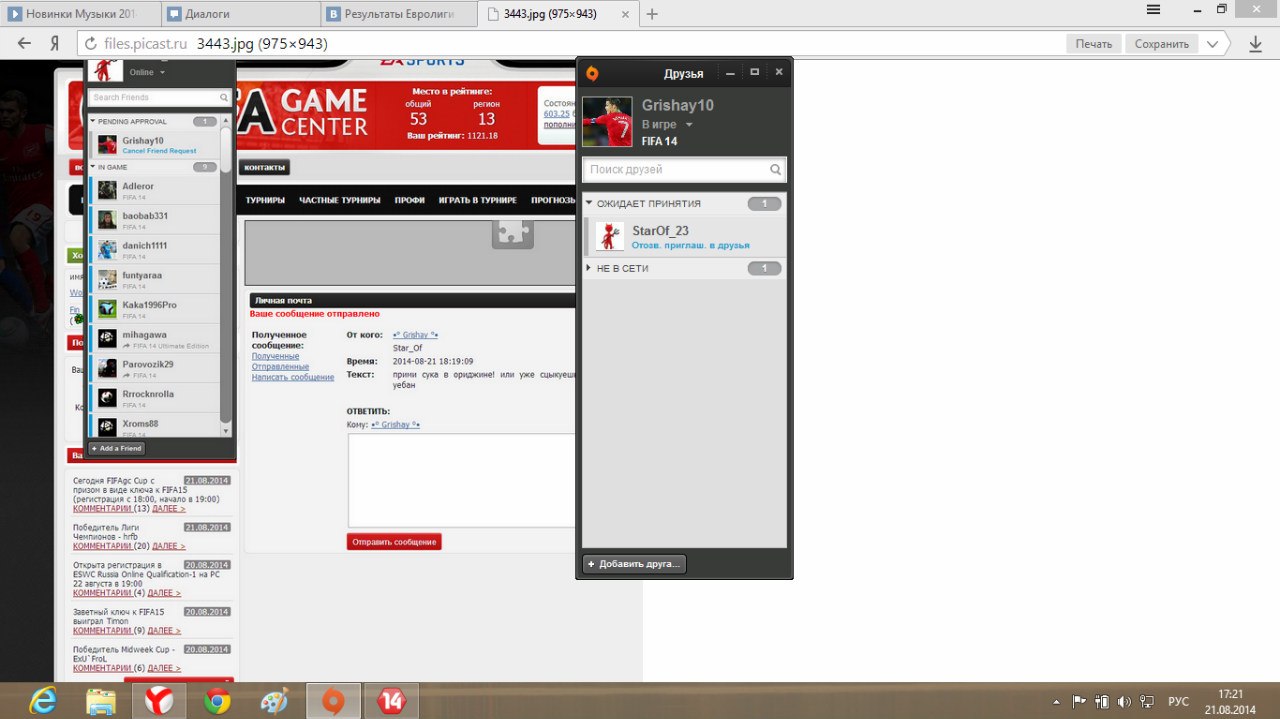1280x719 pixels.
Task: Switch to FIFA 14 in the taskbar
Action: [x=391, y=702]
